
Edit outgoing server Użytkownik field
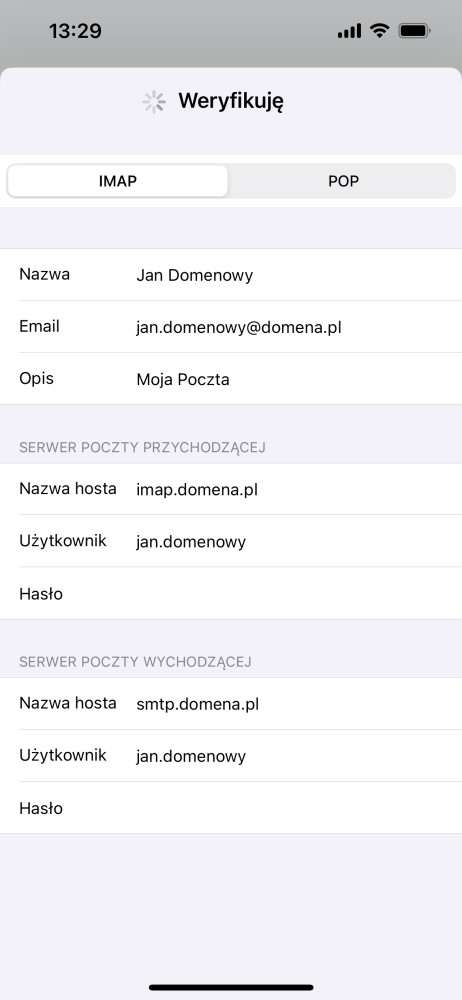coord(231,756)
